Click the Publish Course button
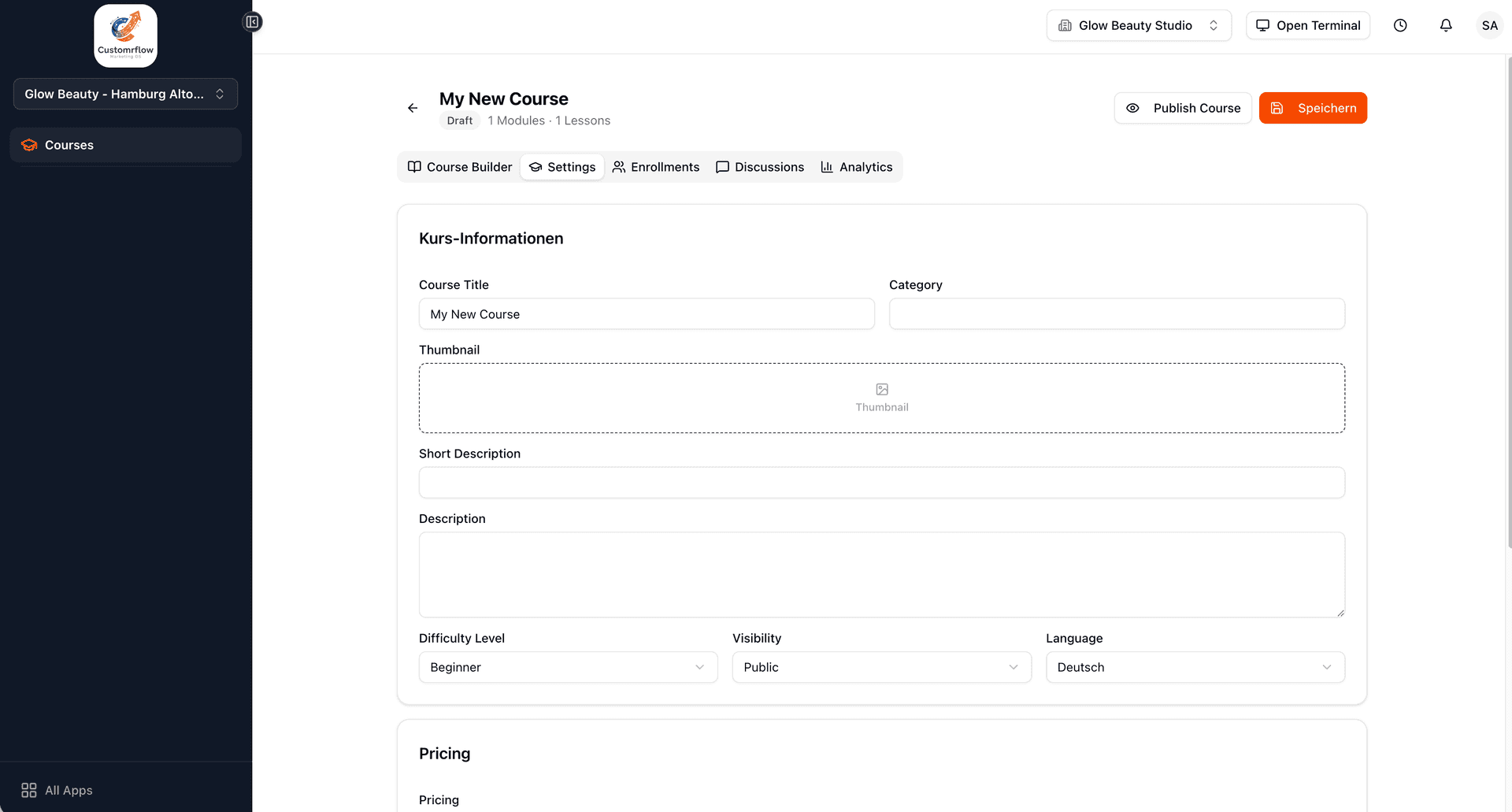The height and width of the screenshot is (812, 1512). click(1183, 108)
